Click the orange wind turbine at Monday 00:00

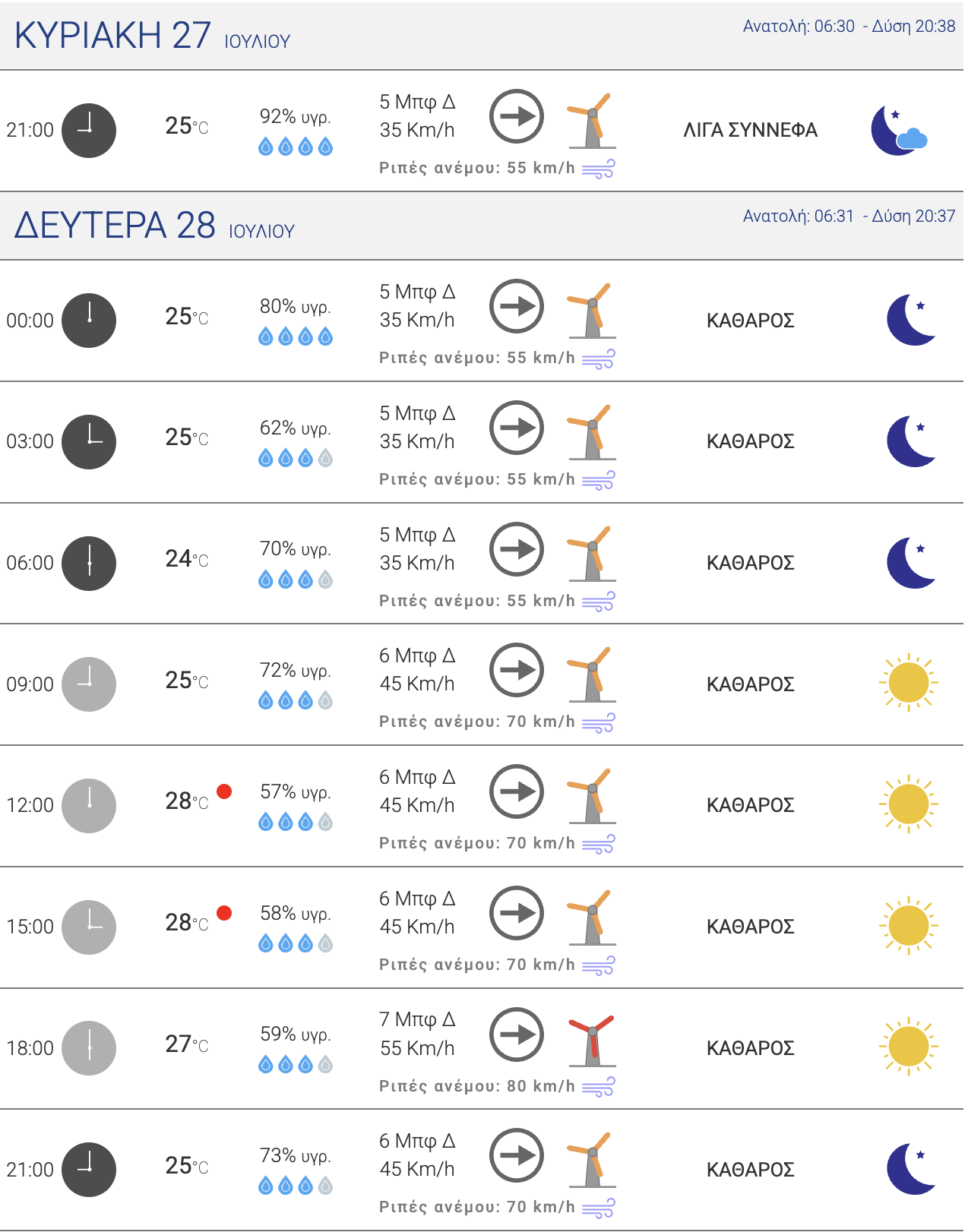tap(591, 311)
